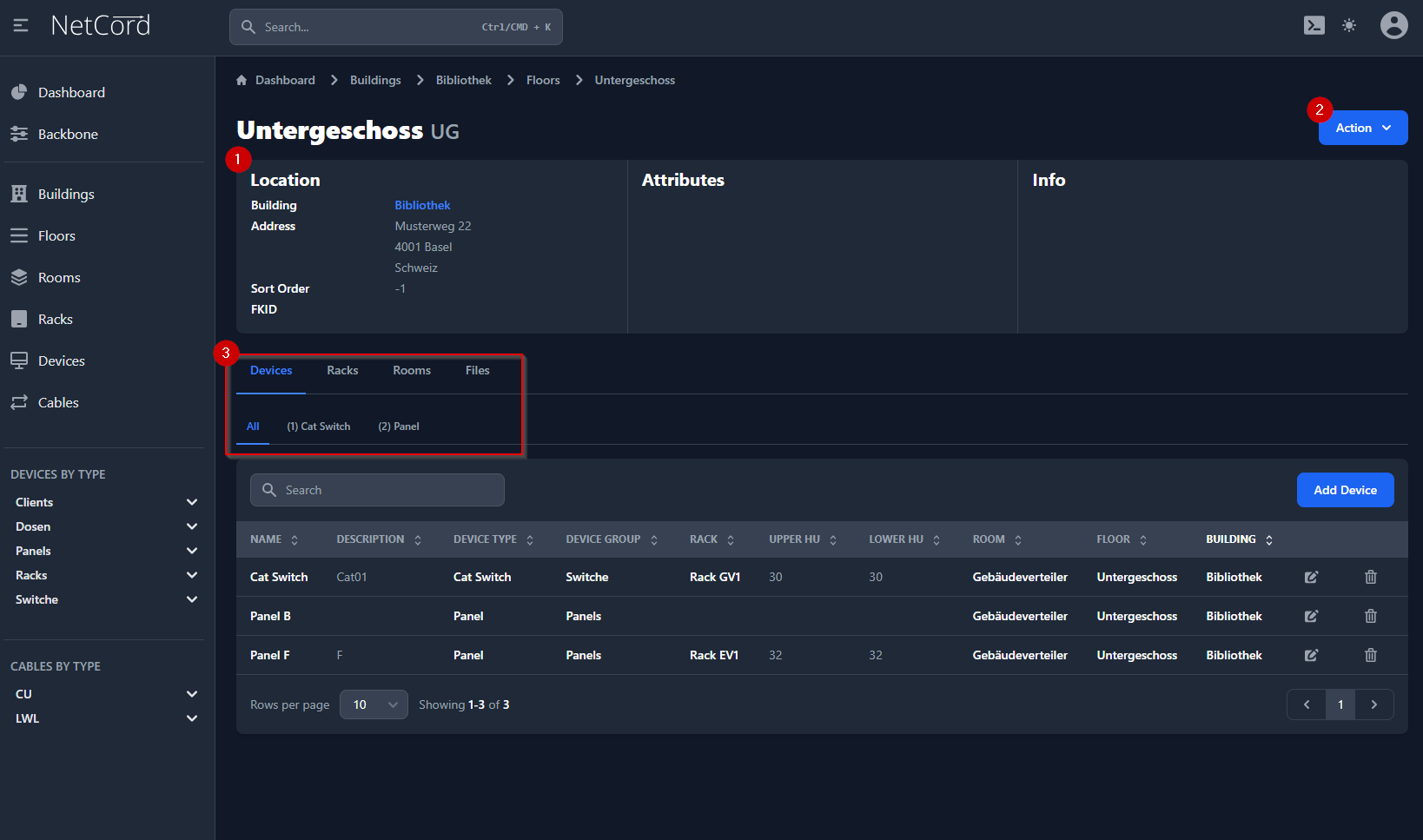Click edit icon for Panel F row
The image size is (1423, 840).
pos(1311,655)
